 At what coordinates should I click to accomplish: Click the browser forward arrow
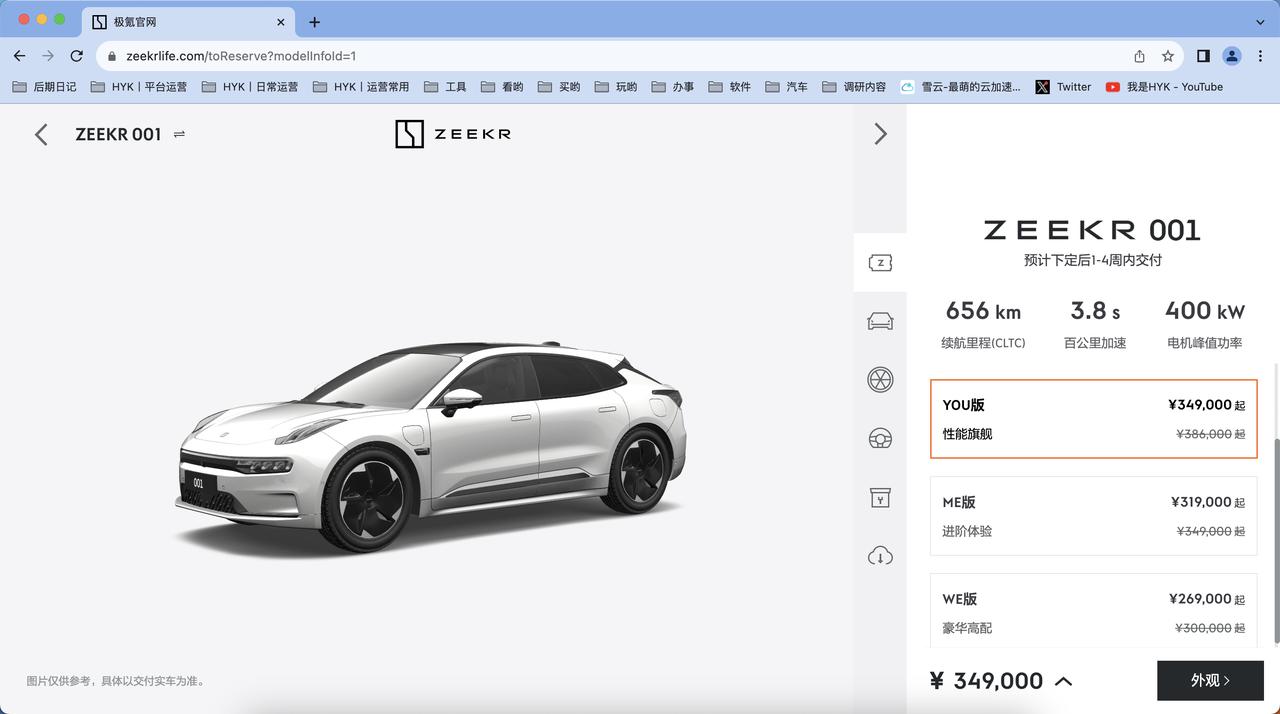[x=48, y=56]
